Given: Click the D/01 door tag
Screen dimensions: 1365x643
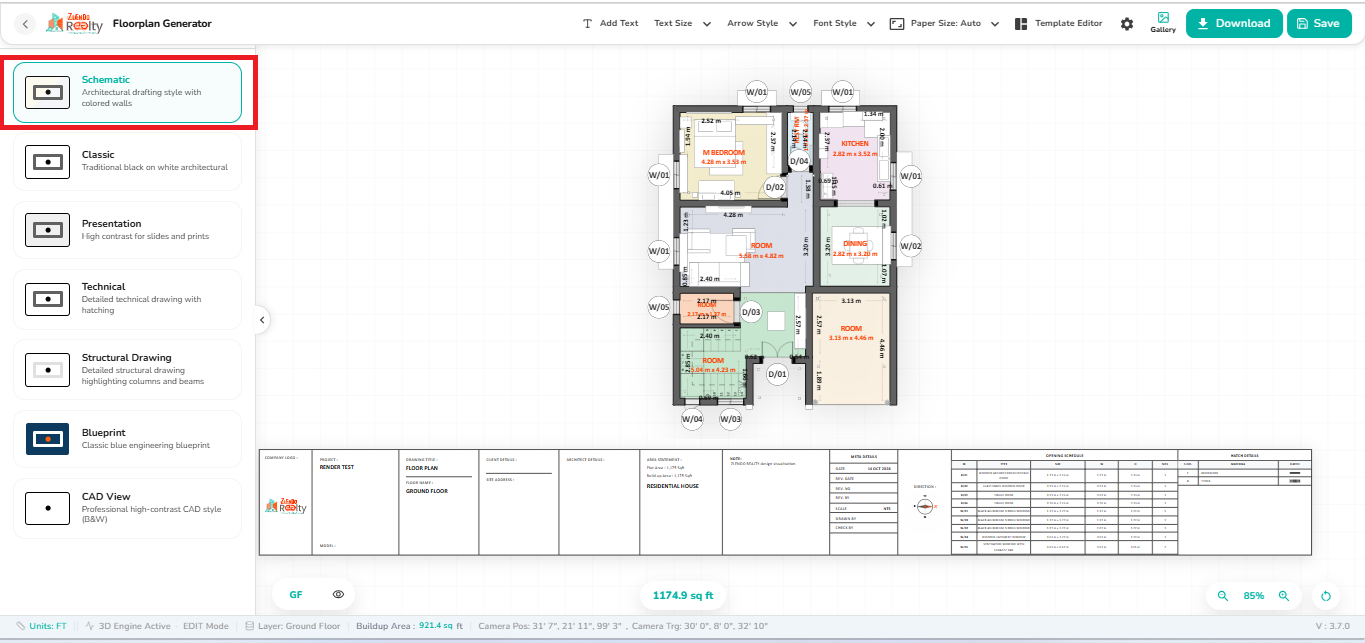Looking at the screenshot, I should tap(777, 375).
